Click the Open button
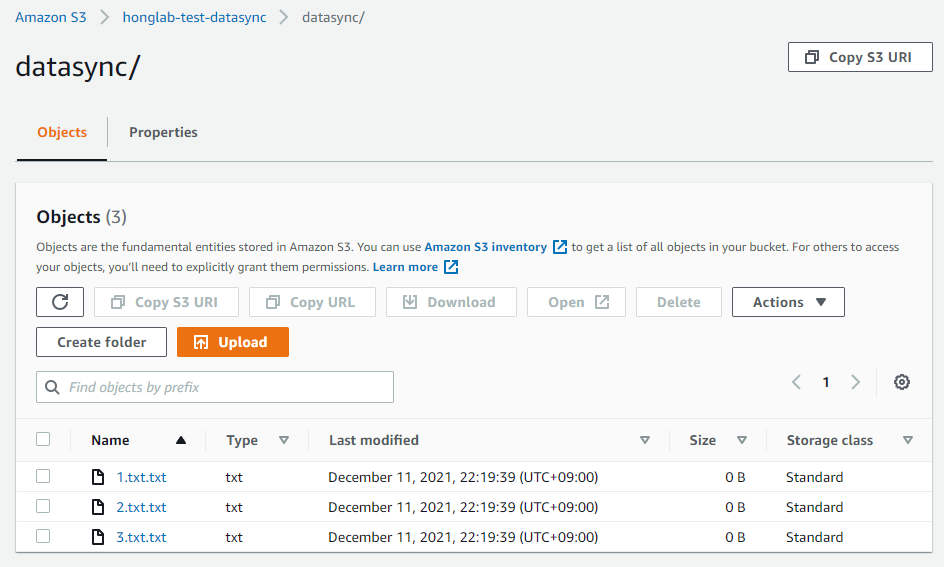 tap(576, 302)
